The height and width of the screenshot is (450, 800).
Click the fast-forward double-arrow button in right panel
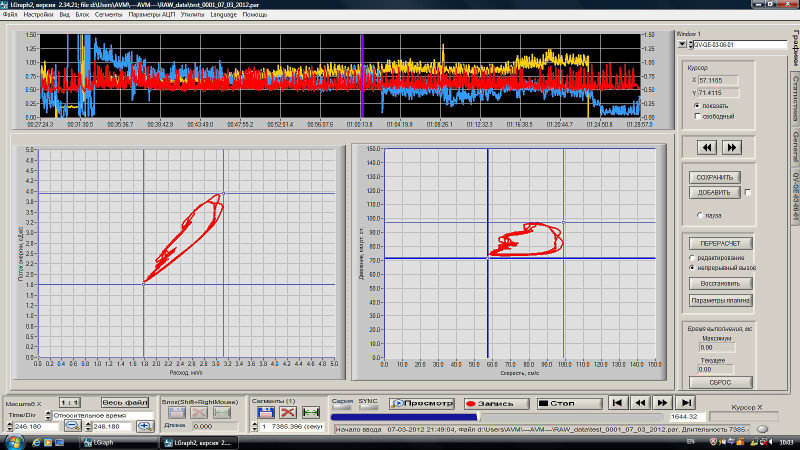pos(731,147)
